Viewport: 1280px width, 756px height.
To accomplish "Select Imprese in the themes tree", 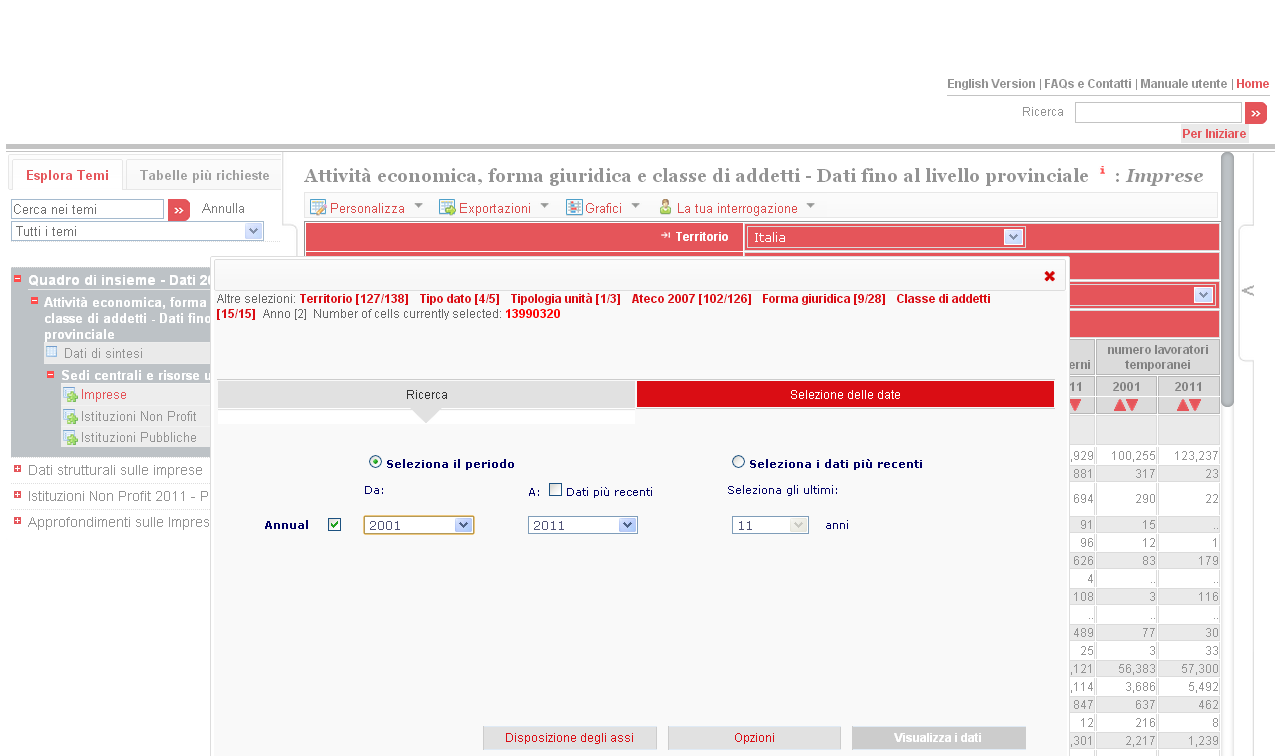I will pos(104,395).
